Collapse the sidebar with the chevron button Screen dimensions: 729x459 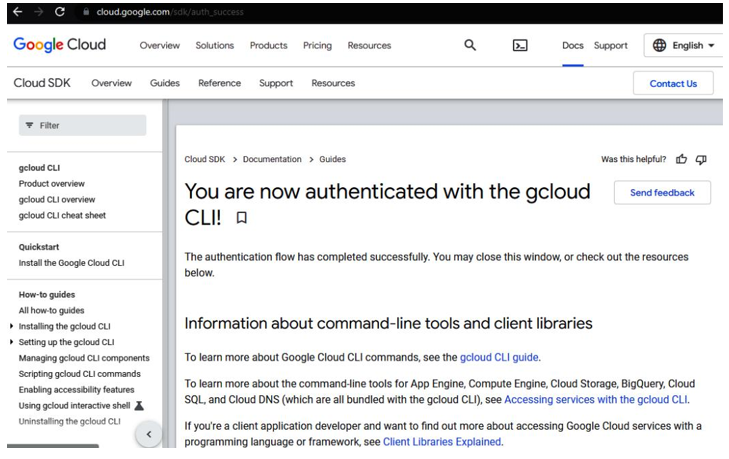click(x=149, y=434)
